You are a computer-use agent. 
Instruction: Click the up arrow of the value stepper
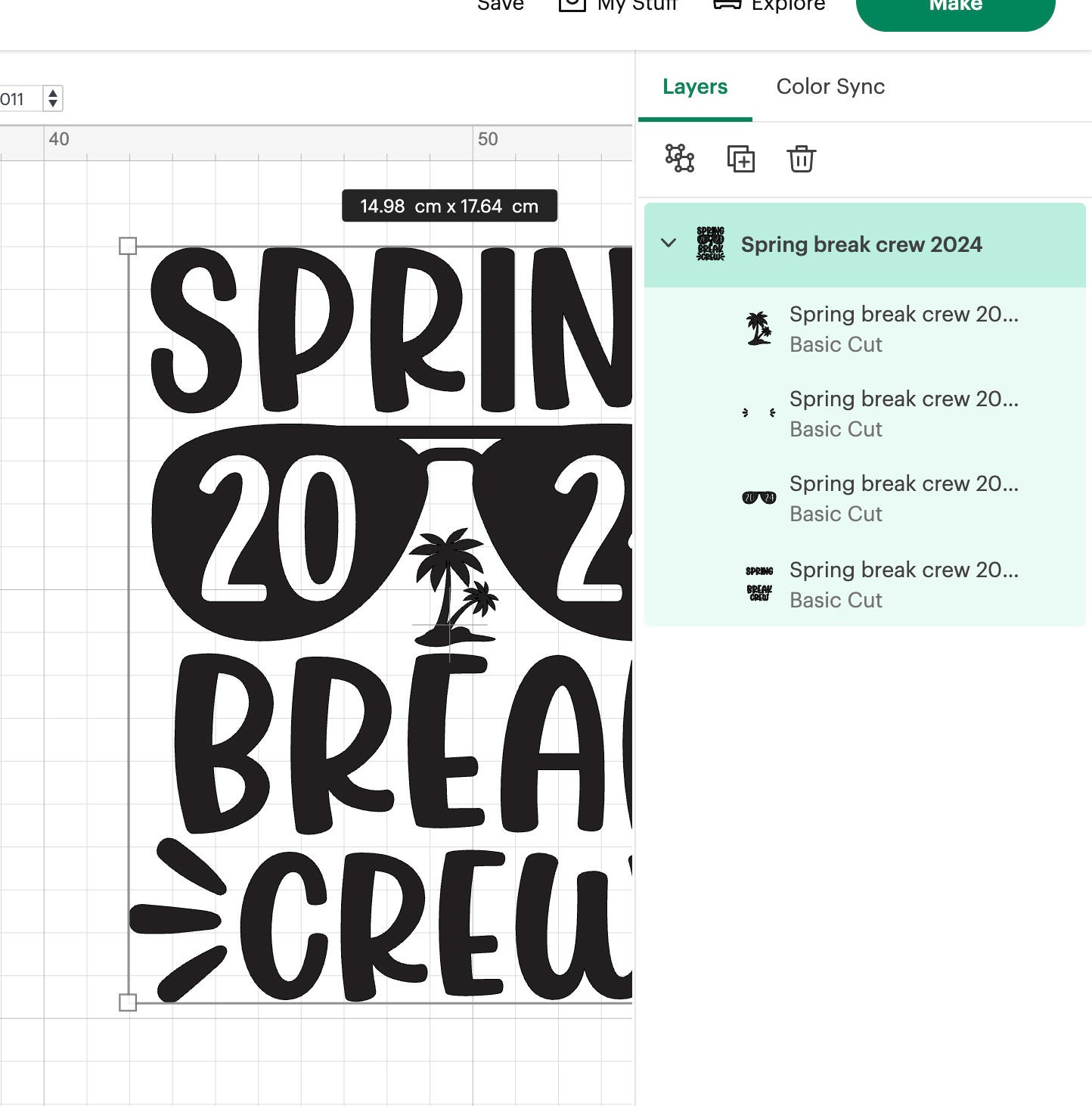pyautogui.click(x=53, y=94)
